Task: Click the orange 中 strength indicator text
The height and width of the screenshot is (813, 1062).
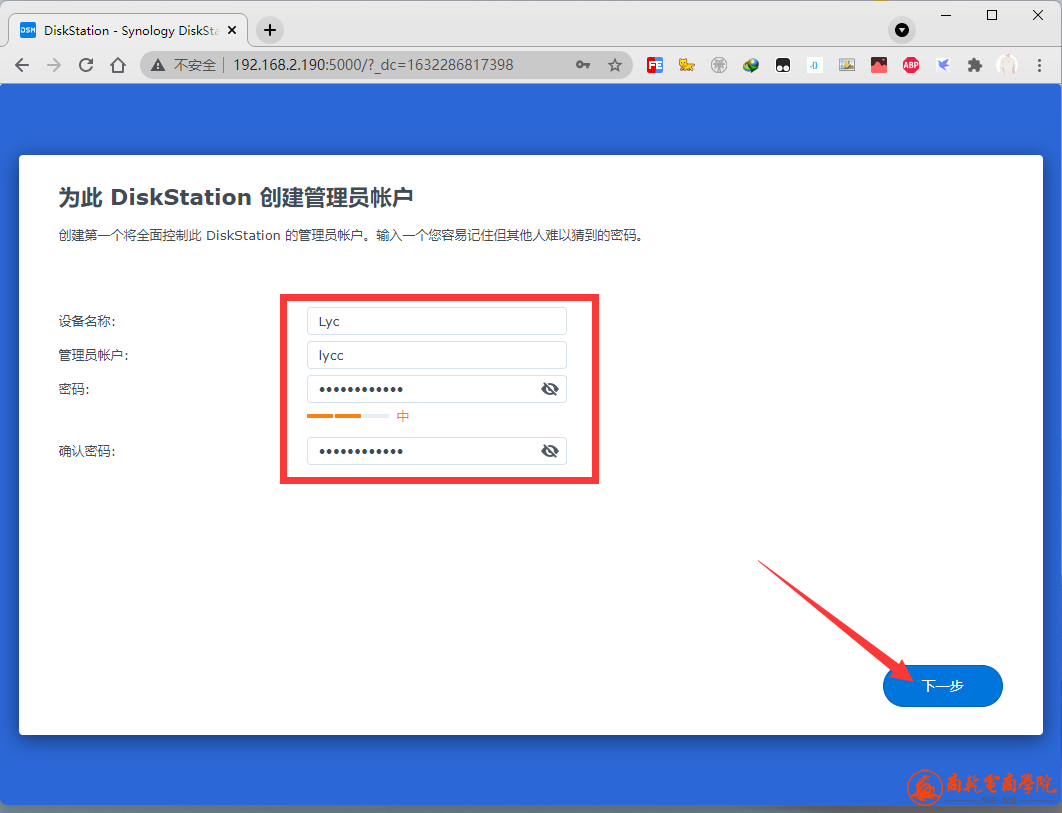Action: click(x=403, y=416)
